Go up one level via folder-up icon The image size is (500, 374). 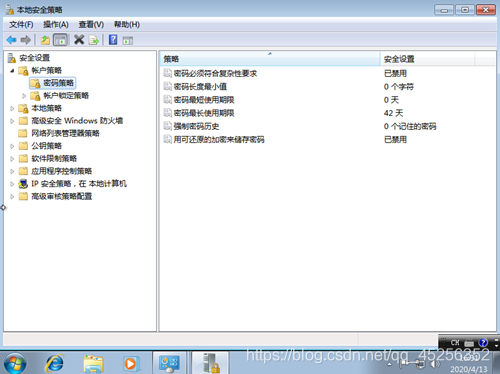point(45,40)
